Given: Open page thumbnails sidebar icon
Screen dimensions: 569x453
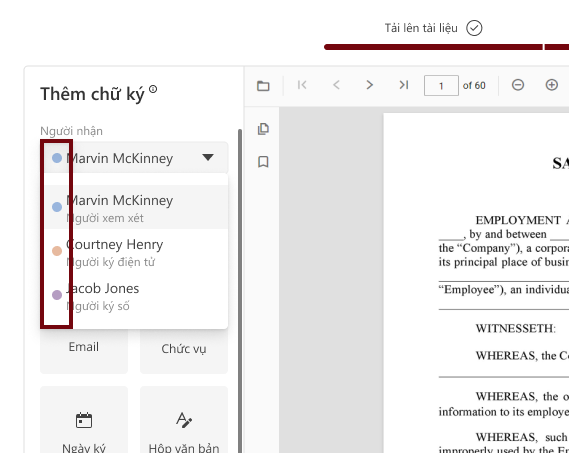Looking at the screenshot, I should (x=263, y=129).
